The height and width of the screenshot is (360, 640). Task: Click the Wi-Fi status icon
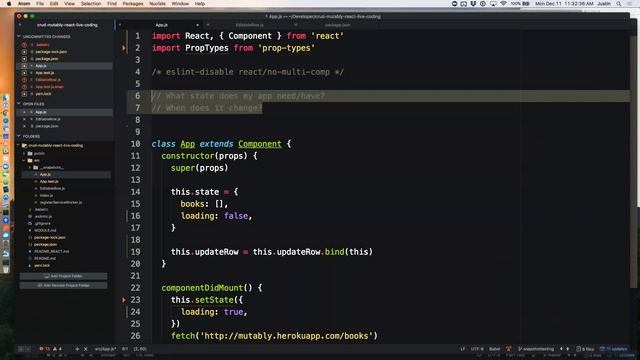[x=503, y=4]
